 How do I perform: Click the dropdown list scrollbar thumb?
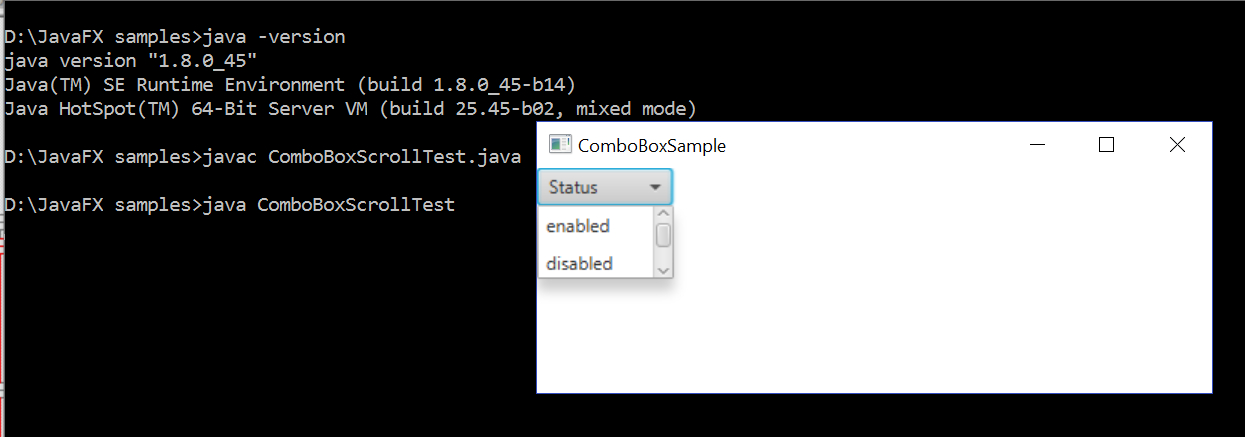(x=663, y=235)
